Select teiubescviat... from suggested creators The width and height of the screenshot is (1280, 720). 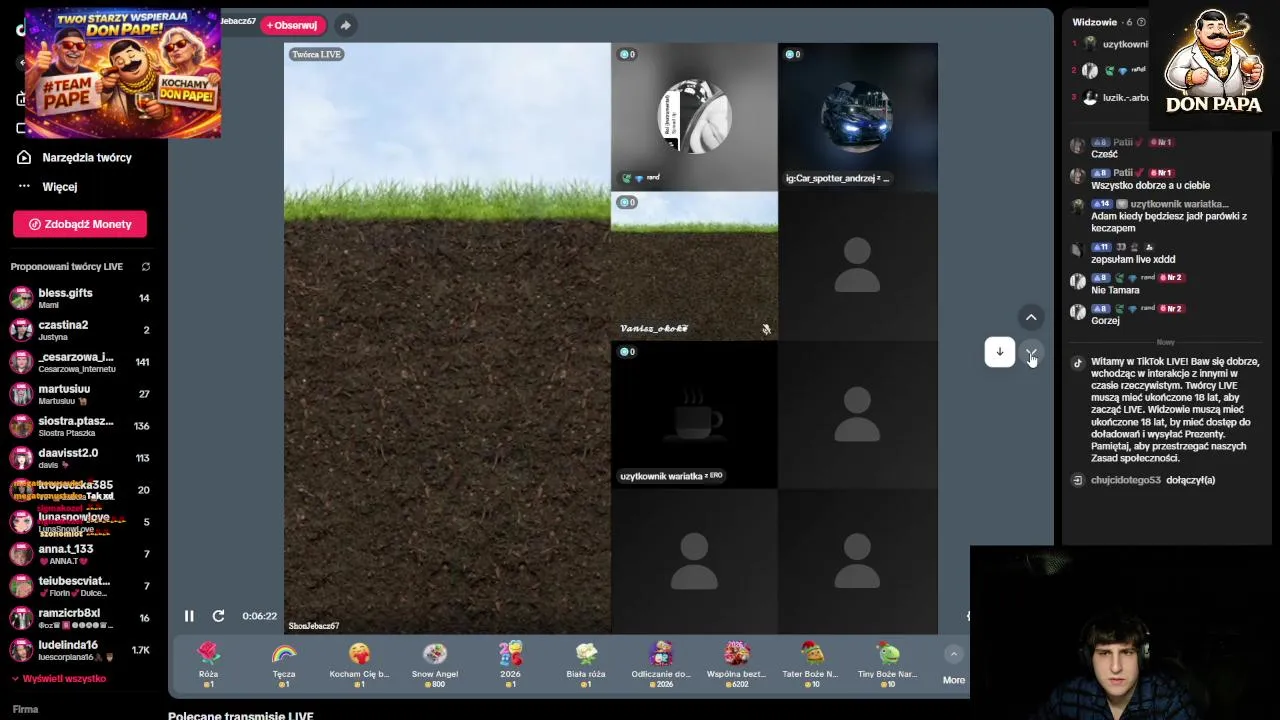[80, 586]
